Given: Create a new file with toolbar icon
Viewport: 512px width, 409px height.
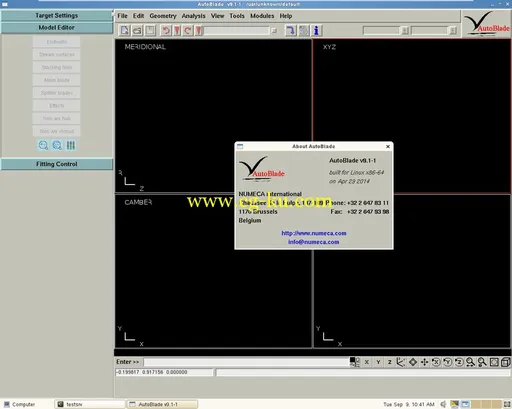Looking at the screenshot, I should (125, 30).
